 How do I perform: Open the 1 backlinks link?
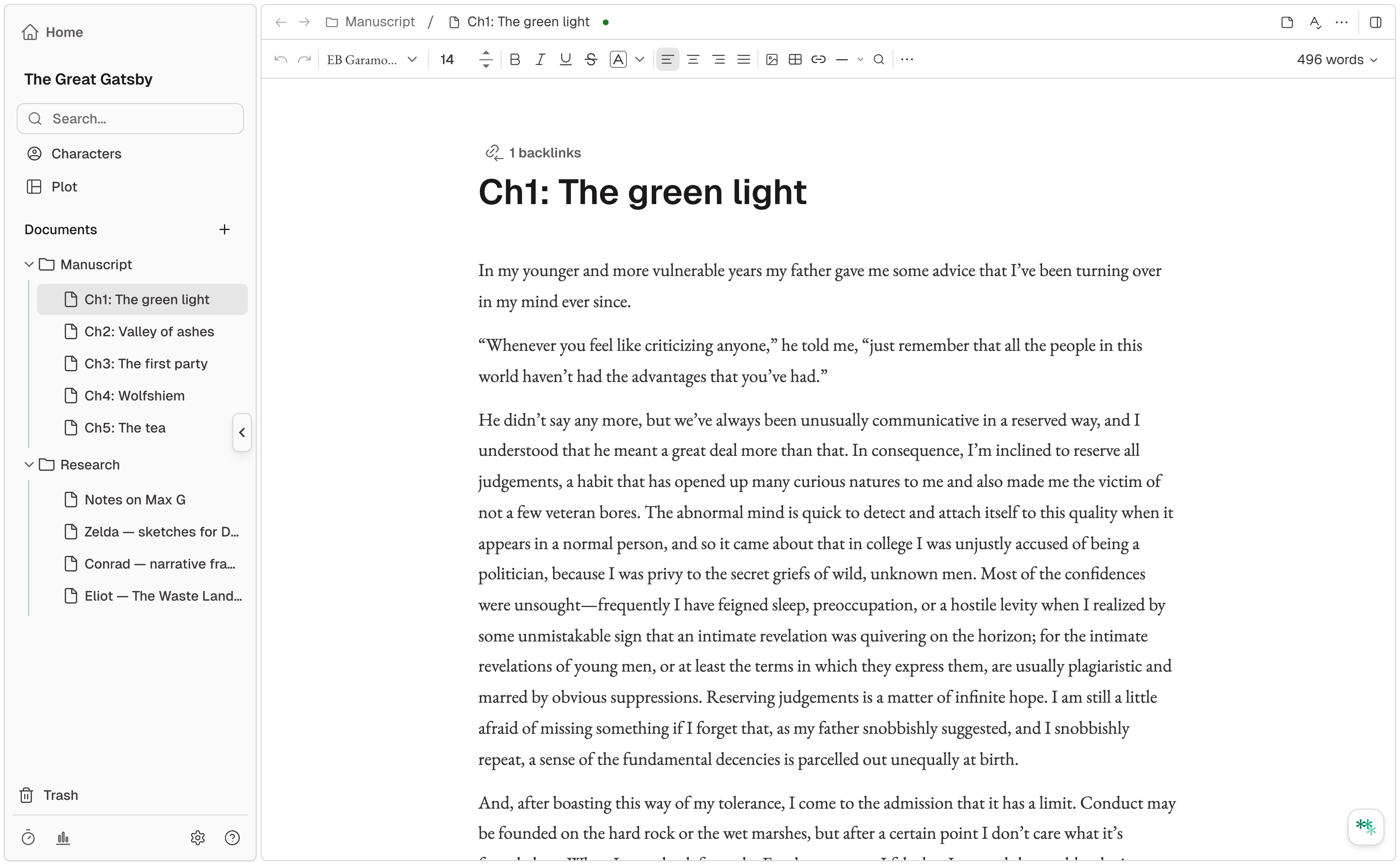pos(543,152)
